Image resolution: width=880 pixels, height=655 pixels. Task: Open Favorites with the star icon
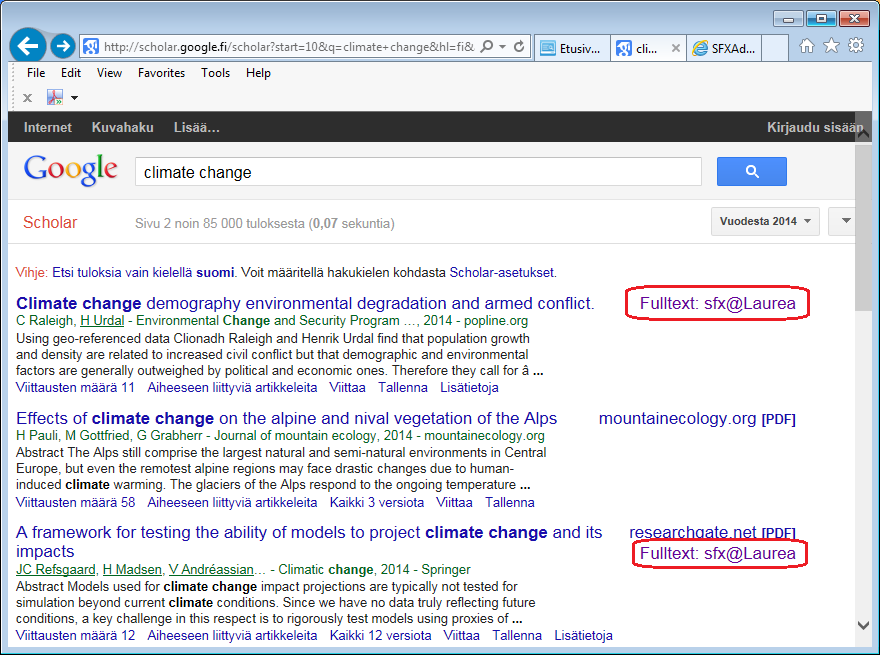click(831, 46)
